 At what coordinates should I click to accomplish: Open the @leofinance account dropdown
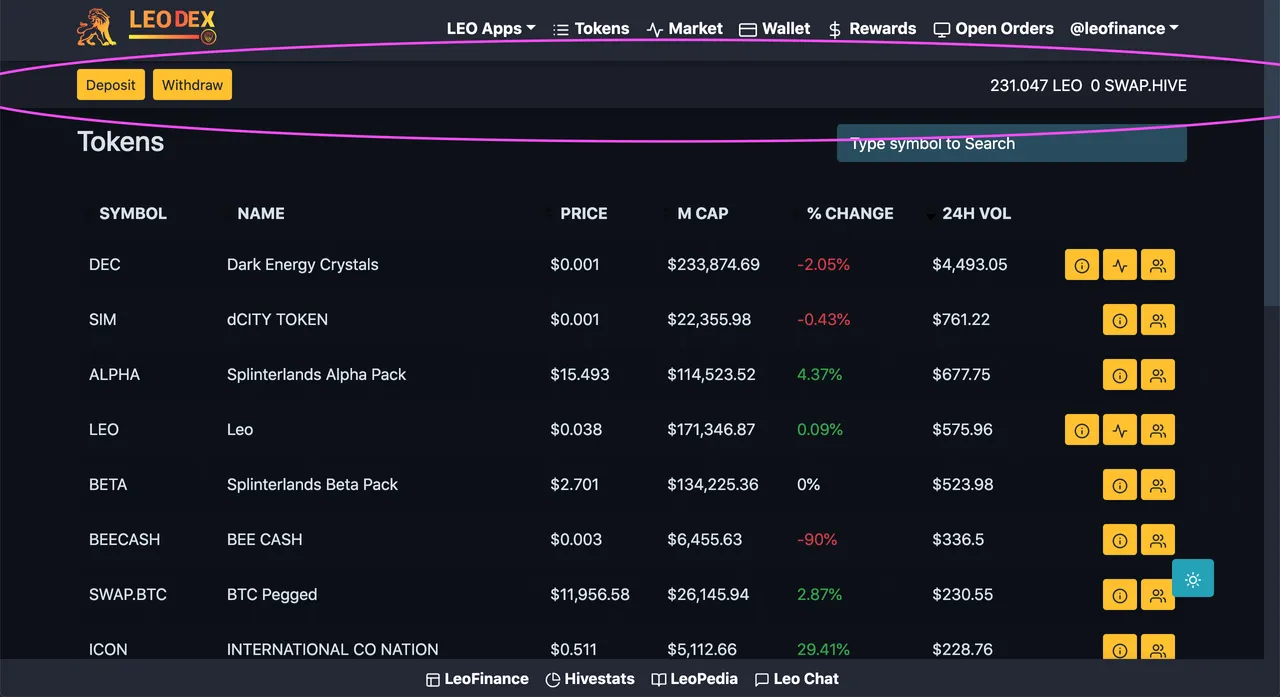[x=1124, y=29]
